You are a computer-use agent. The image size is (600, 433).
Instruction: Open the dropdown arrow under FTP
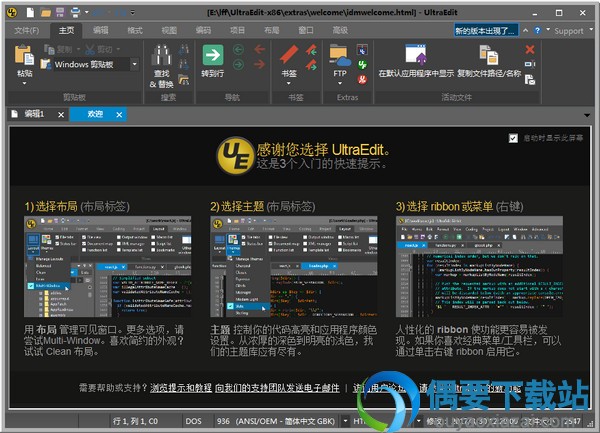point(340,83)
